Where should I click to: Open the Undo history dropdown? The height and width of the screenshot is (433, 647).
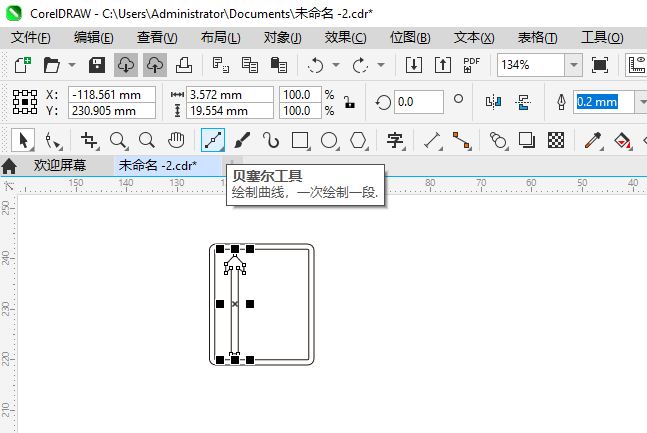(x=336, y=65)
